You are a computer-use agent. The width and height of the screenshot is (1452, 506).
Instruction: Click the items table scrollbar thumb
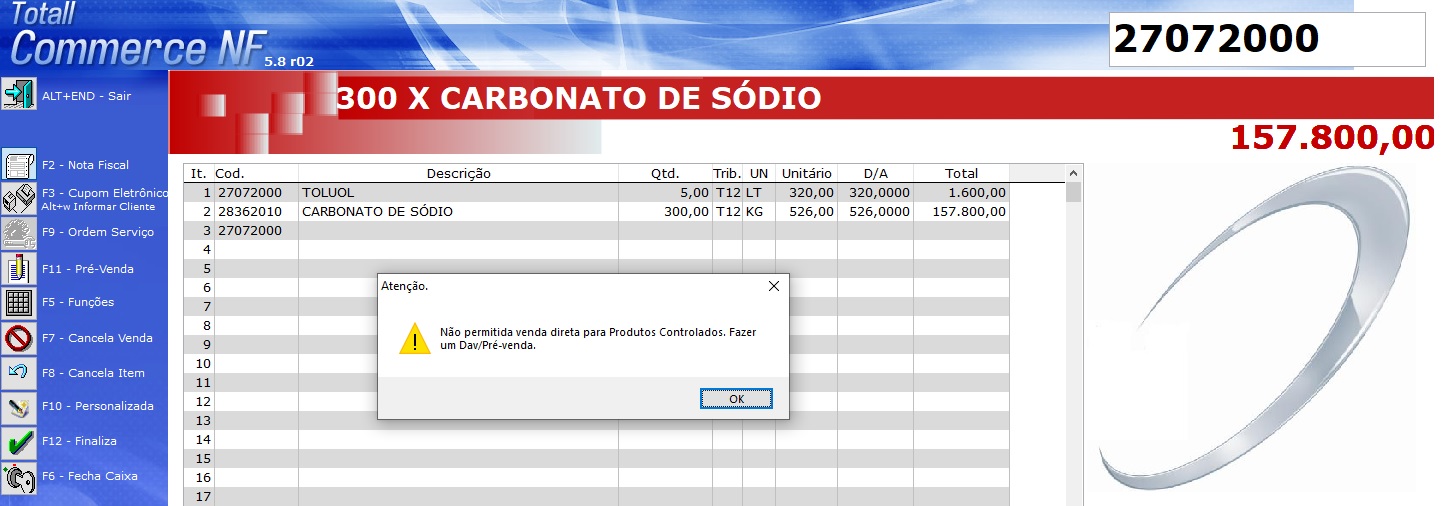tap(1074, 192)
